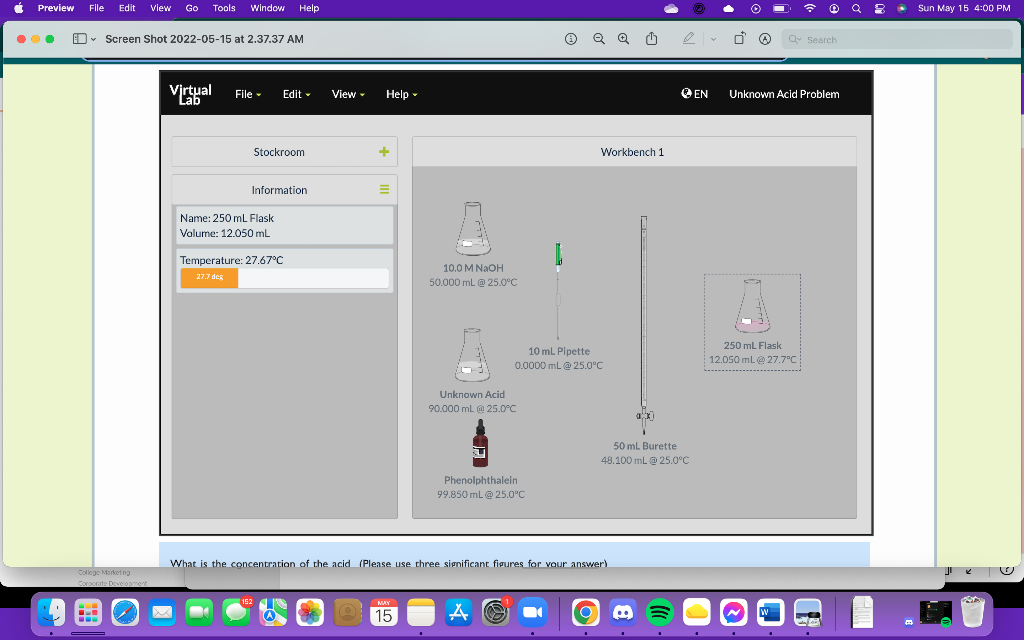This screenshot has height=640, width=1024.
Task: Click the battery status icon
Action: coord(781,8)
